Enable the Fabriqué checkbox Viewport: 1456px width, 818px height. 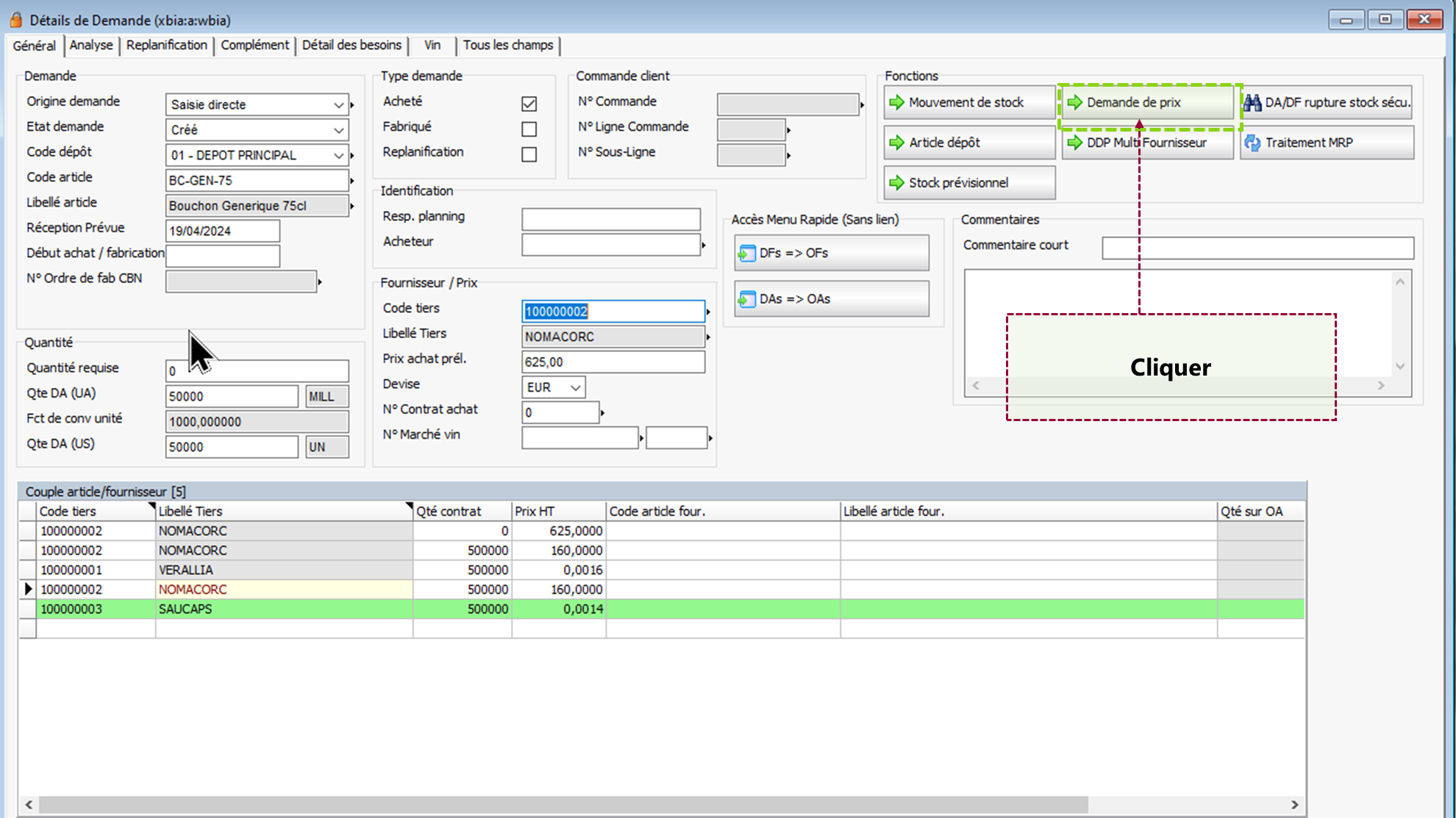click(529, 129)
